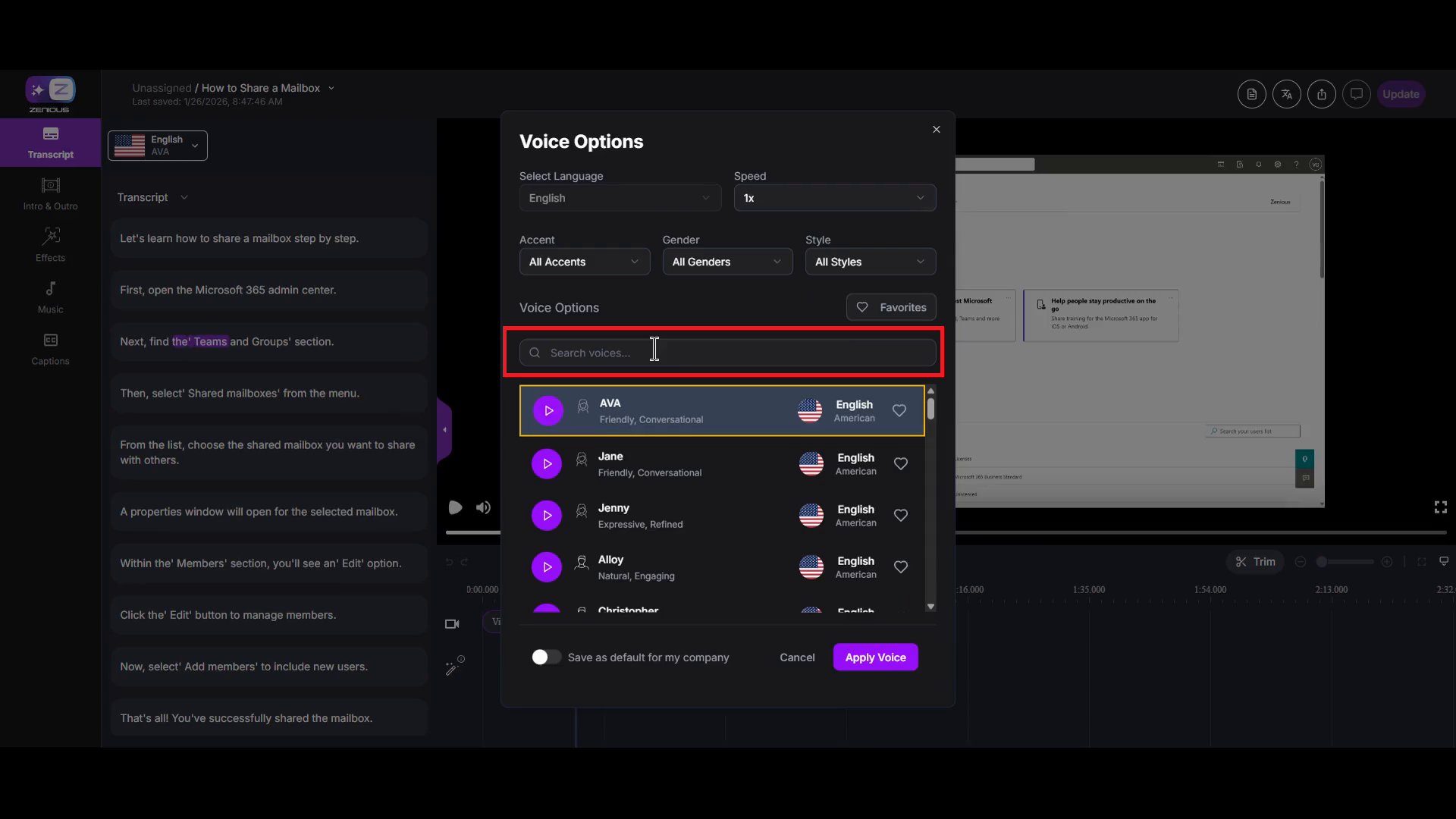
Task: Open the Music sidebar panel
Action: point(50,297)
